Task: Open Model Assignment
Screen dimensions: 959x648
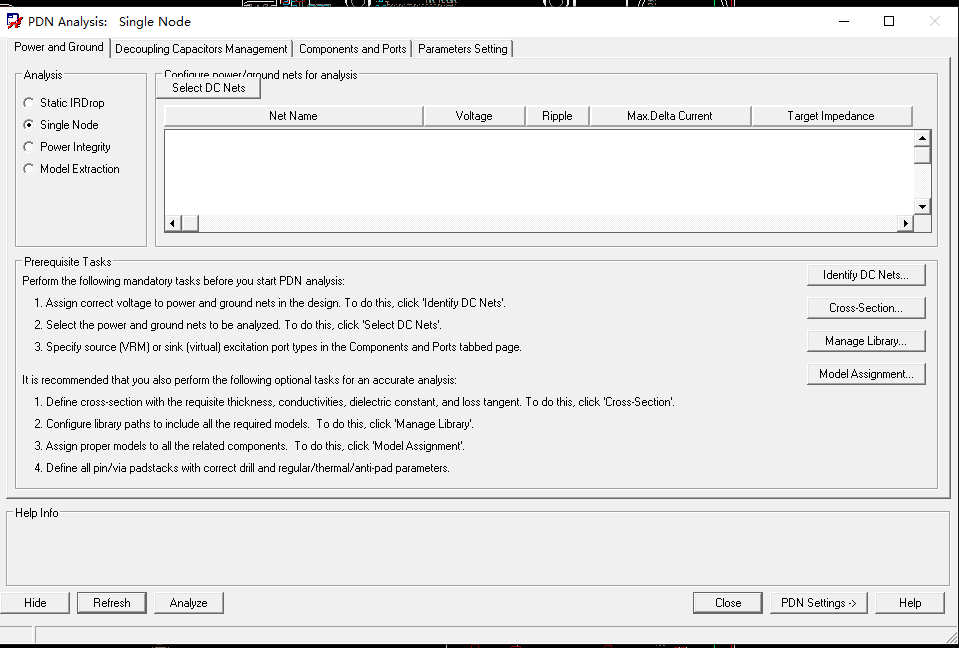Action: click(866, 373)
